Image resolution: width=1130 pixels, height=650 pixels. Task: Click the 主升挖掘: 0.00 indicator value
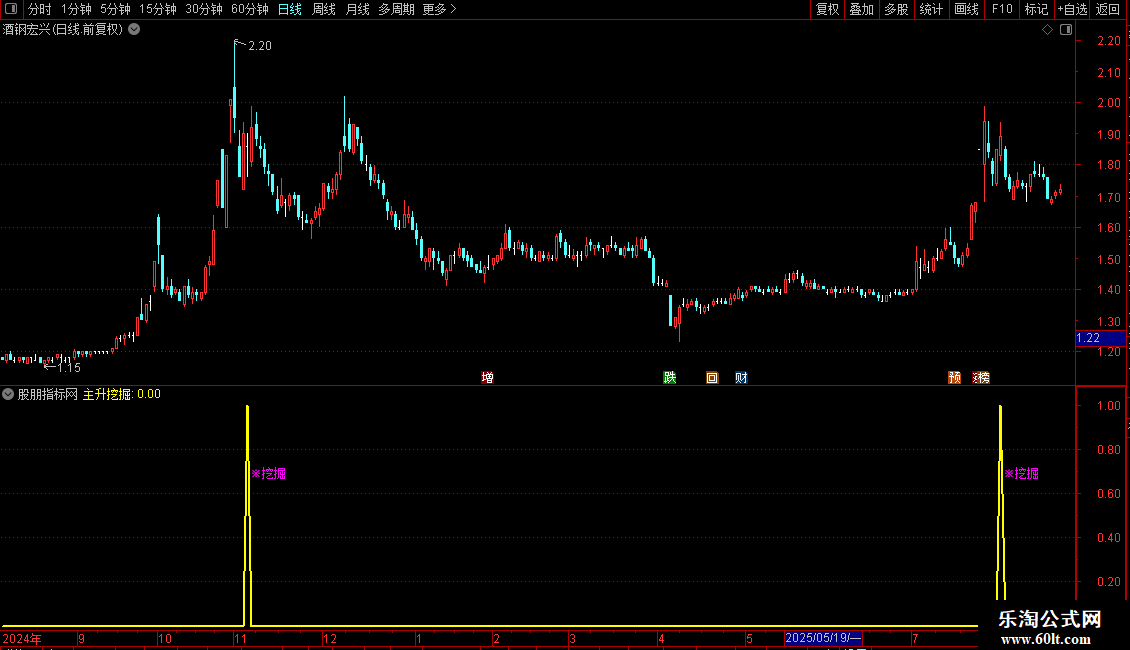click(x=122, y=394)
